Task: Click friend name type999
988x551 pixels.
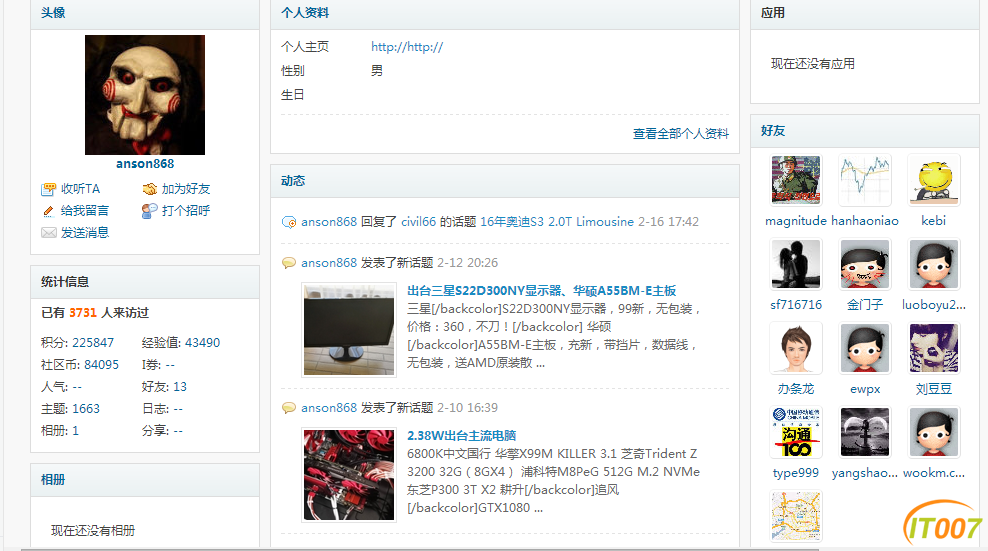Action: pos(796,473)
